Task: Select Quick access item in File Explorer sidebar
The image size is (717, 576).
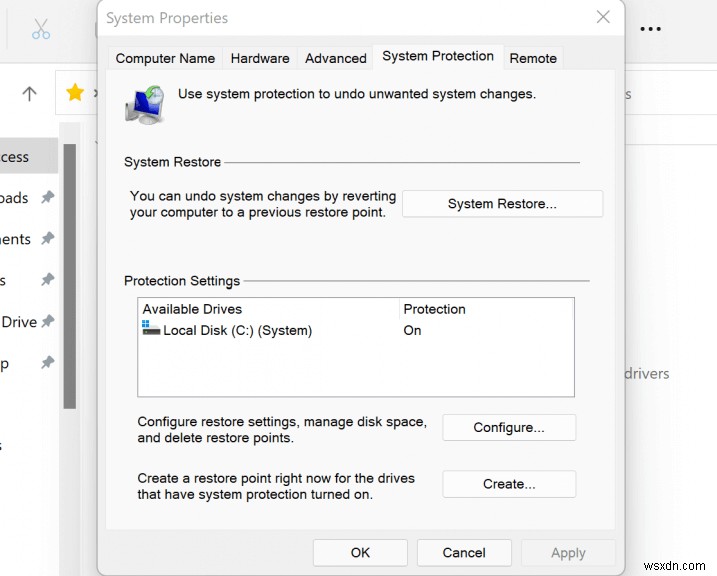Action: tap(29, 156)
